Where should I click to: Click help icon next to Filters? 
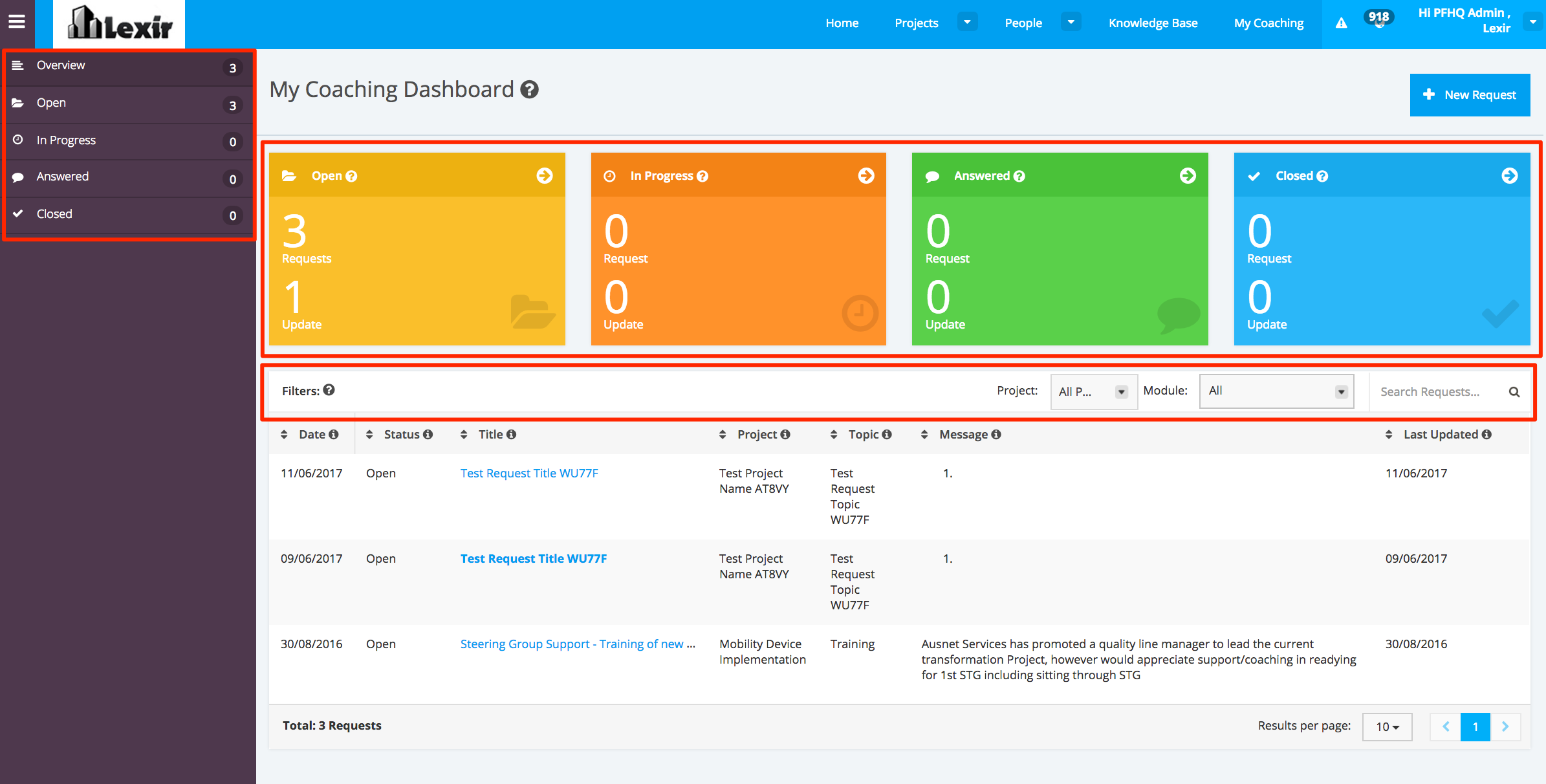pyautogui.click(x=329, y=390)
